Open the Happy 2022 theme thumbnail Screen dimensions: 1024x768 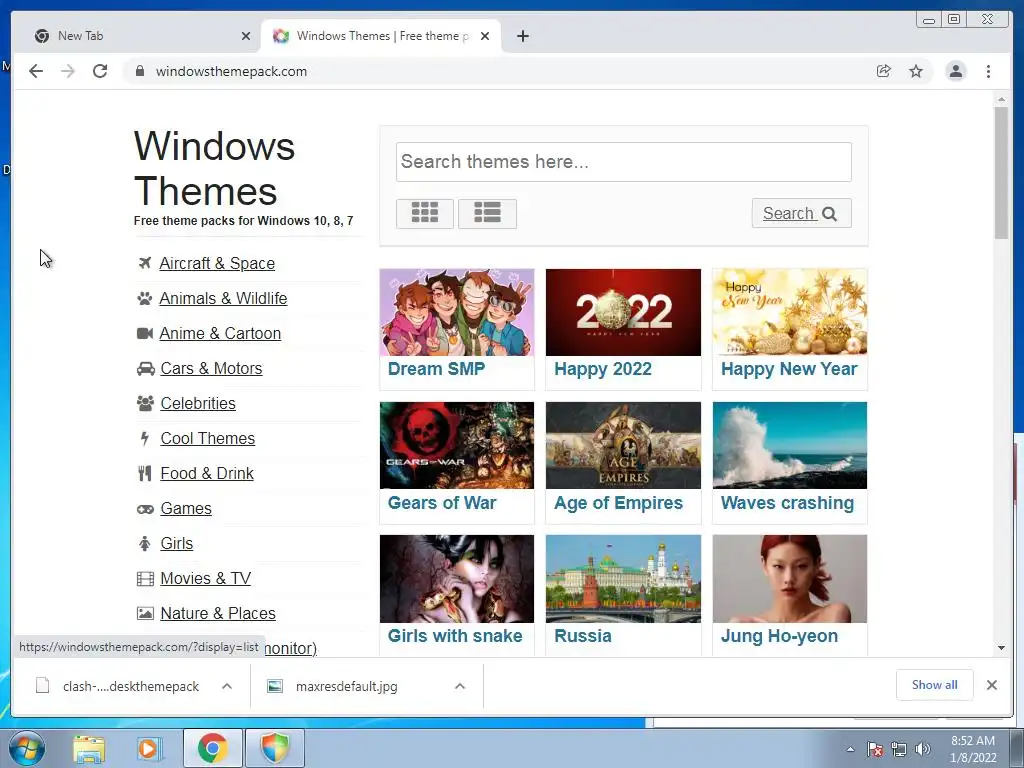(623, 312)
